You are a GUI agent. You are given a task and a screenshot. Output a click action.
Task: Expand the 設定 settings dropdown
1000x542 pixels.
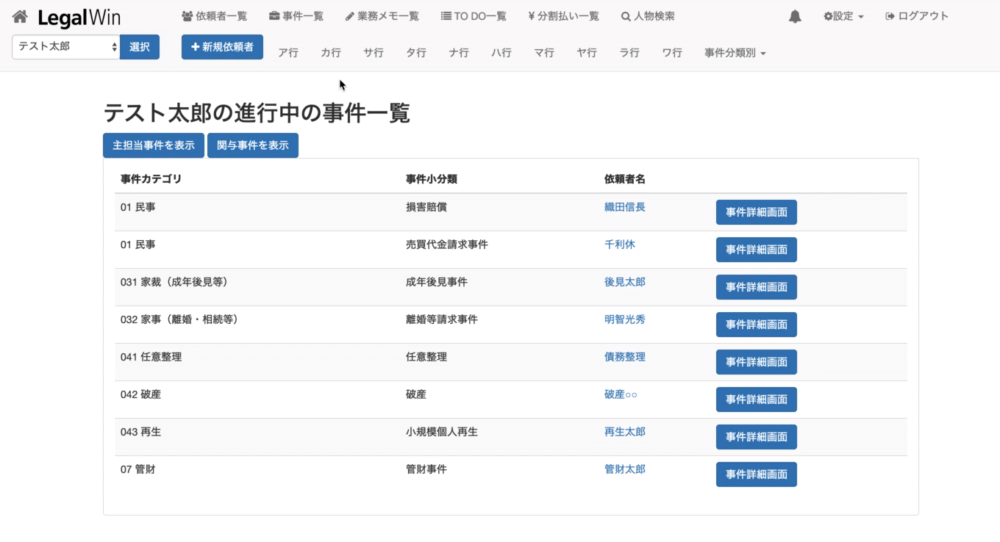pyautogui.click(x=843, y=17)
